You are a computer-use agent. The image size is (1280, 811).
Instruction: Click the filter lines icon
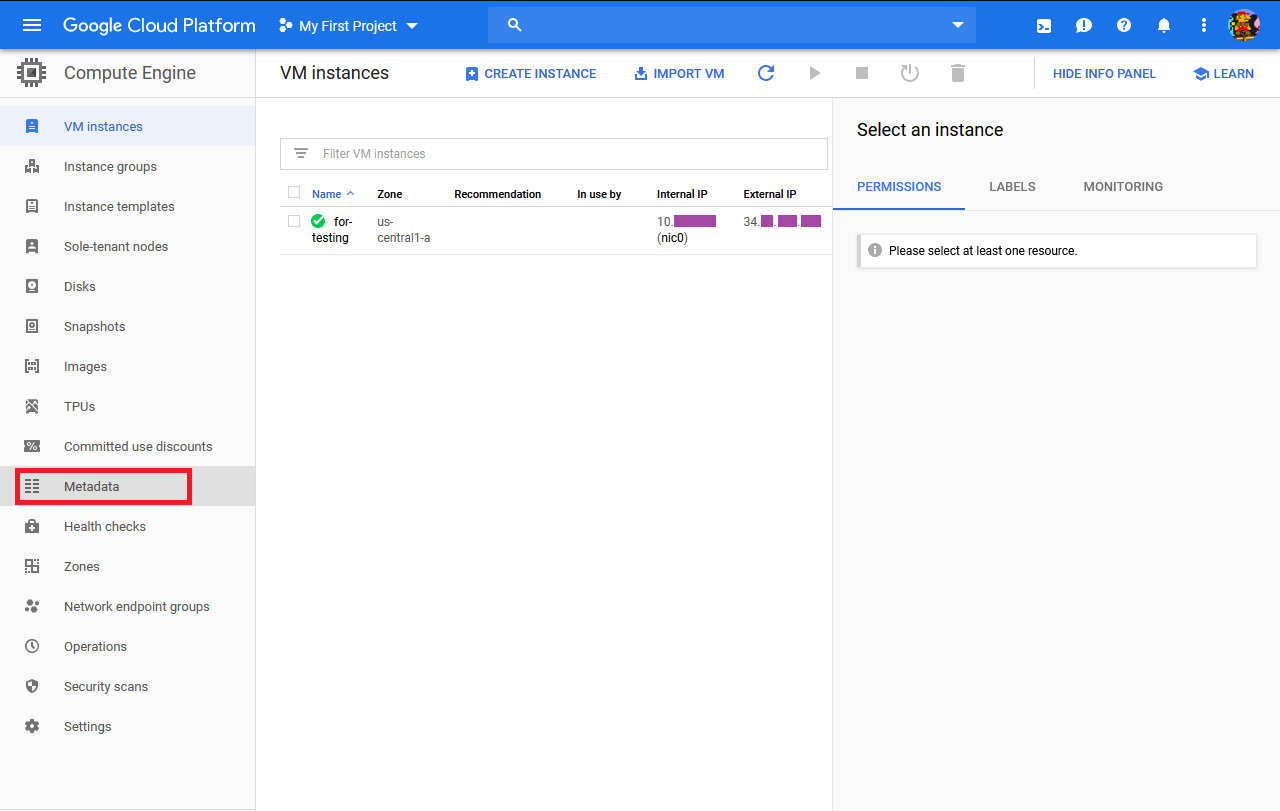301,154
